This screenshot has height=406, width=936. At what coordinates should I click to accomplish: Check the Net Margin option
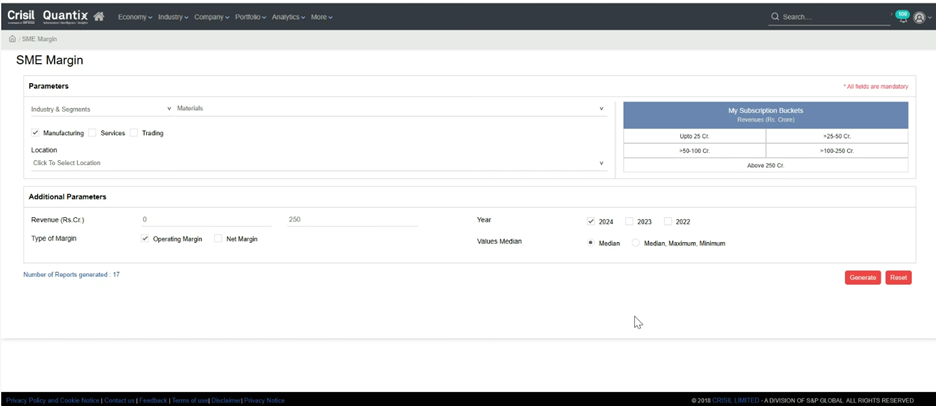pos(219,239)
